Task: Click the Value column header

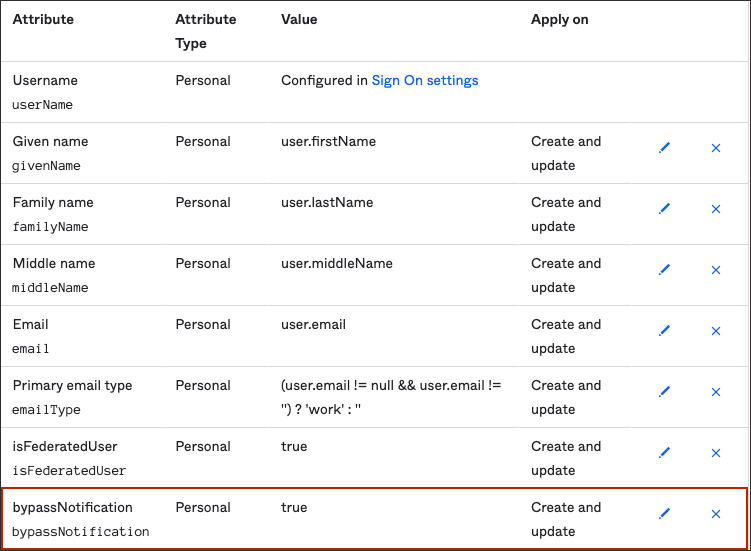Action: click(x=299, y=20)
